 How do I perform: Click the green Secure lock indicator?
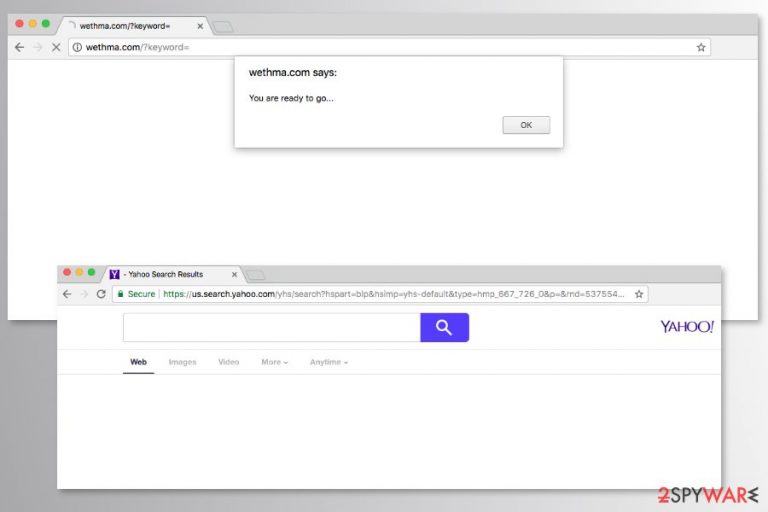coord(136,294)
